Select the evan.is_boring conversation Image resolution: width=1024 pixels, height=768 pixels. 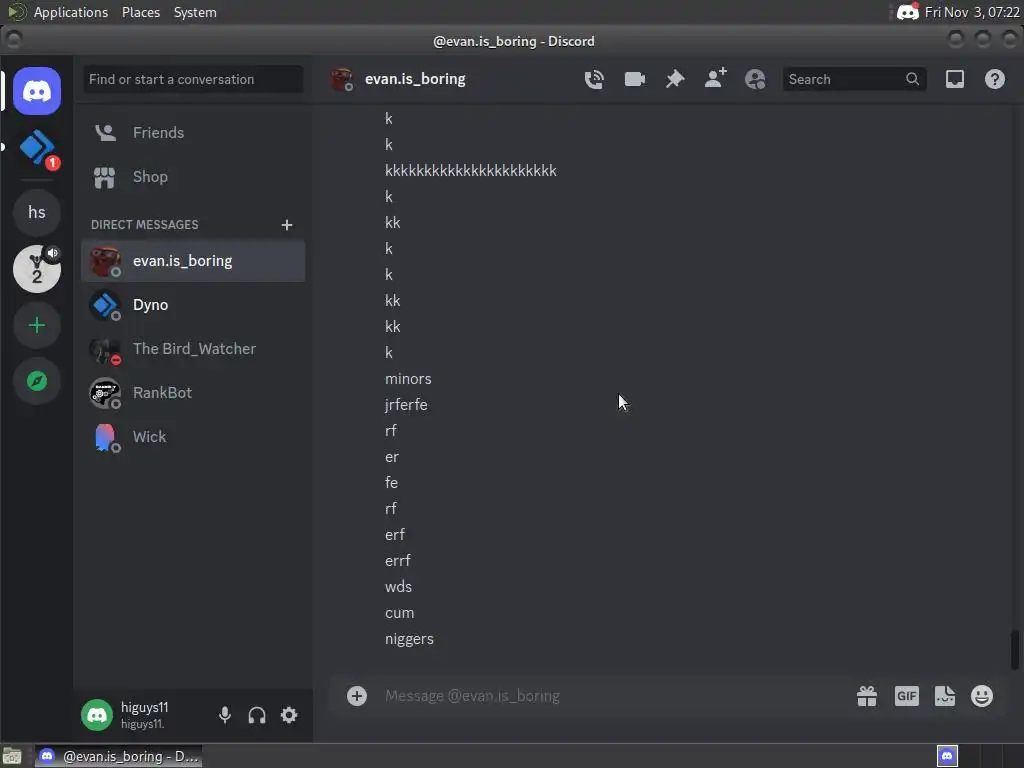(193, 261)
